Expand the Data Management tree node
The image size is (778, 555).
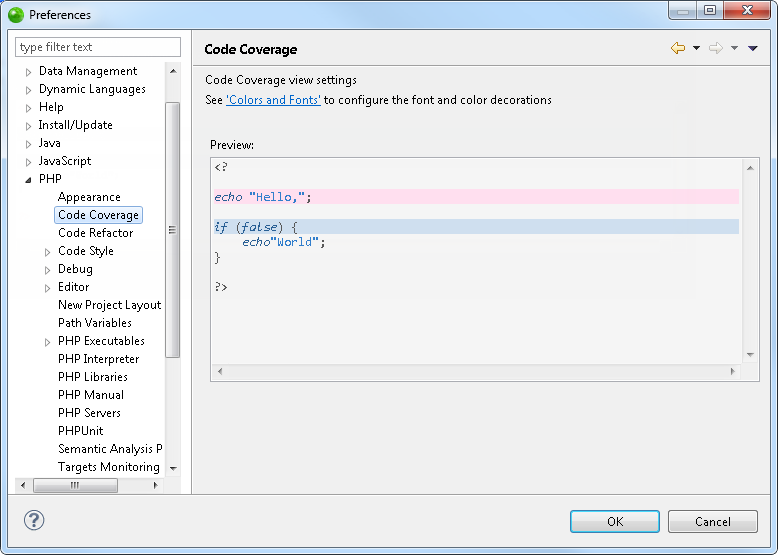(28, 72)
